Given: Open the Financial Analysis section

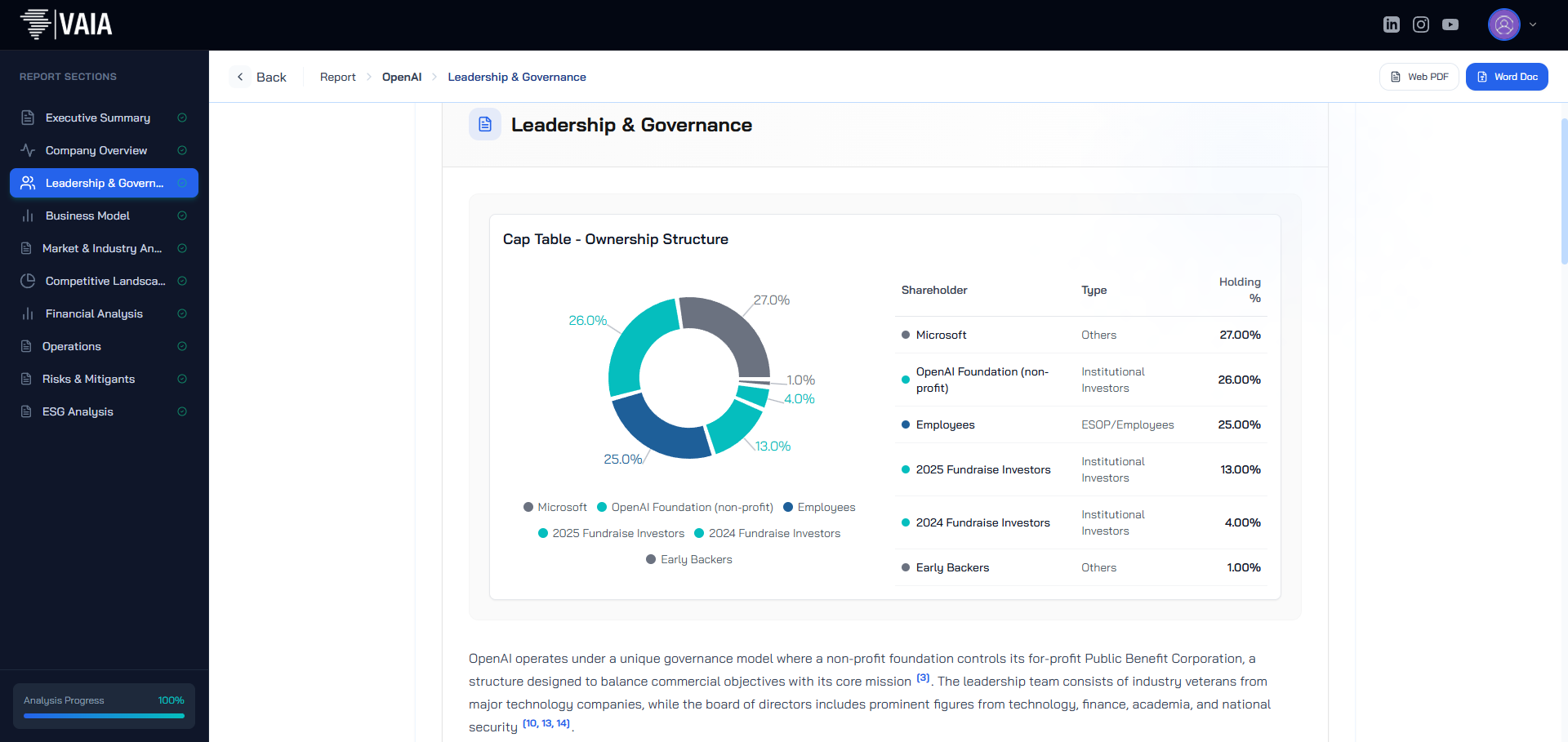Looking at the screenshot, I should coord(94,313).
